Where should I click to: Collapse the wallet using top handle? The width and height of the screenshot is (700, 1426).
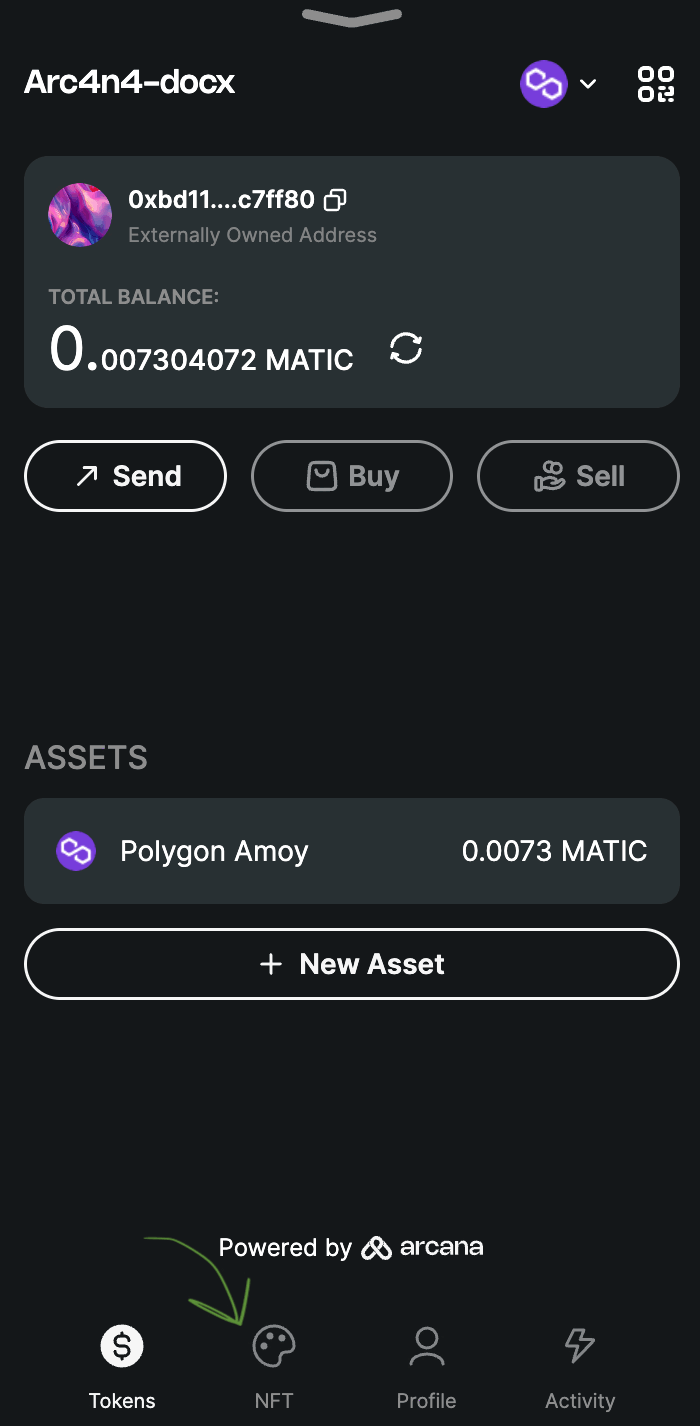[x=351, y=17]
